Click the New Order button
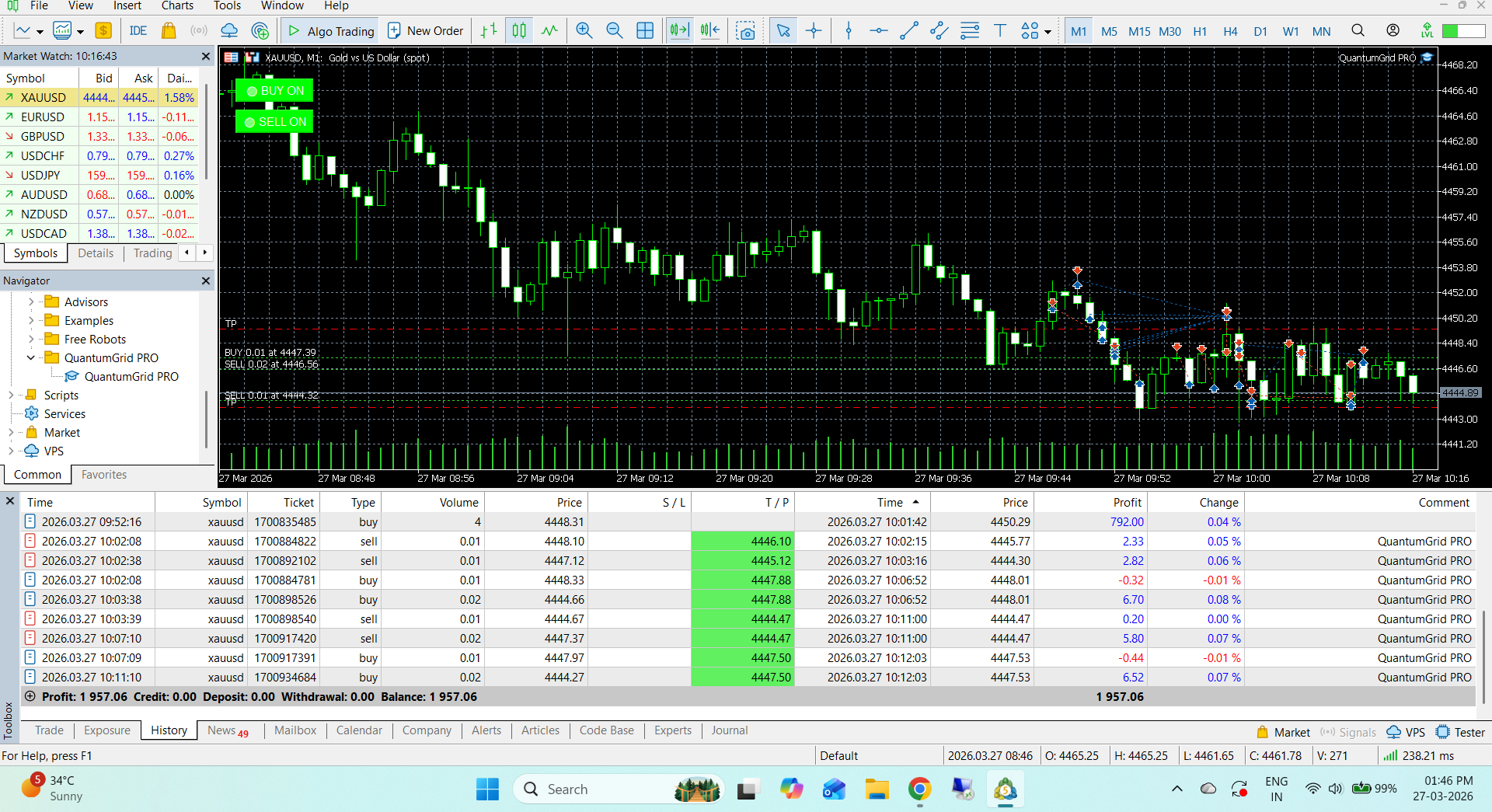 (x=426, y=31)
